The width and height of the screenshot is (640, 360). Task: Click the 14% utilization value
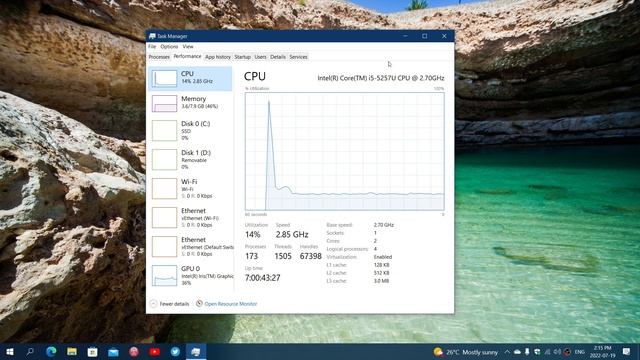click(253, 234)
